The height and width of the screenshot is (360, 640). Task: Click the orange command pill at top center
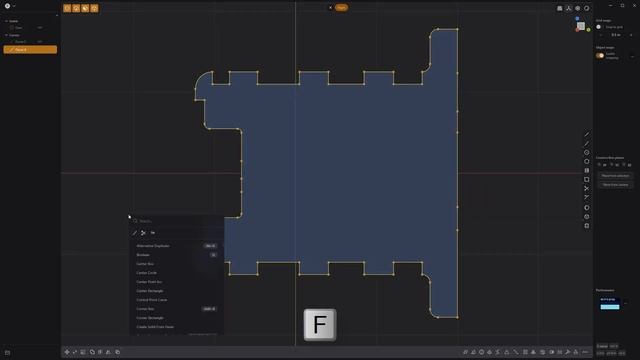pyautogui.click(x=341, y=7)
